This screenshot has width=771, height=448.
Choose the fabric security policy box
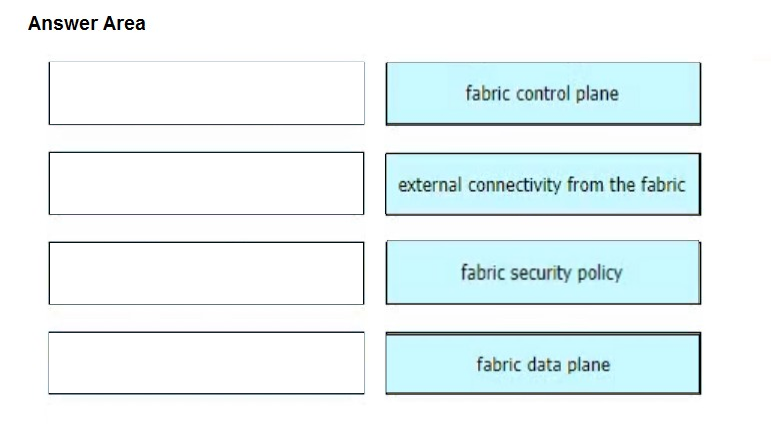coord(543,272)
